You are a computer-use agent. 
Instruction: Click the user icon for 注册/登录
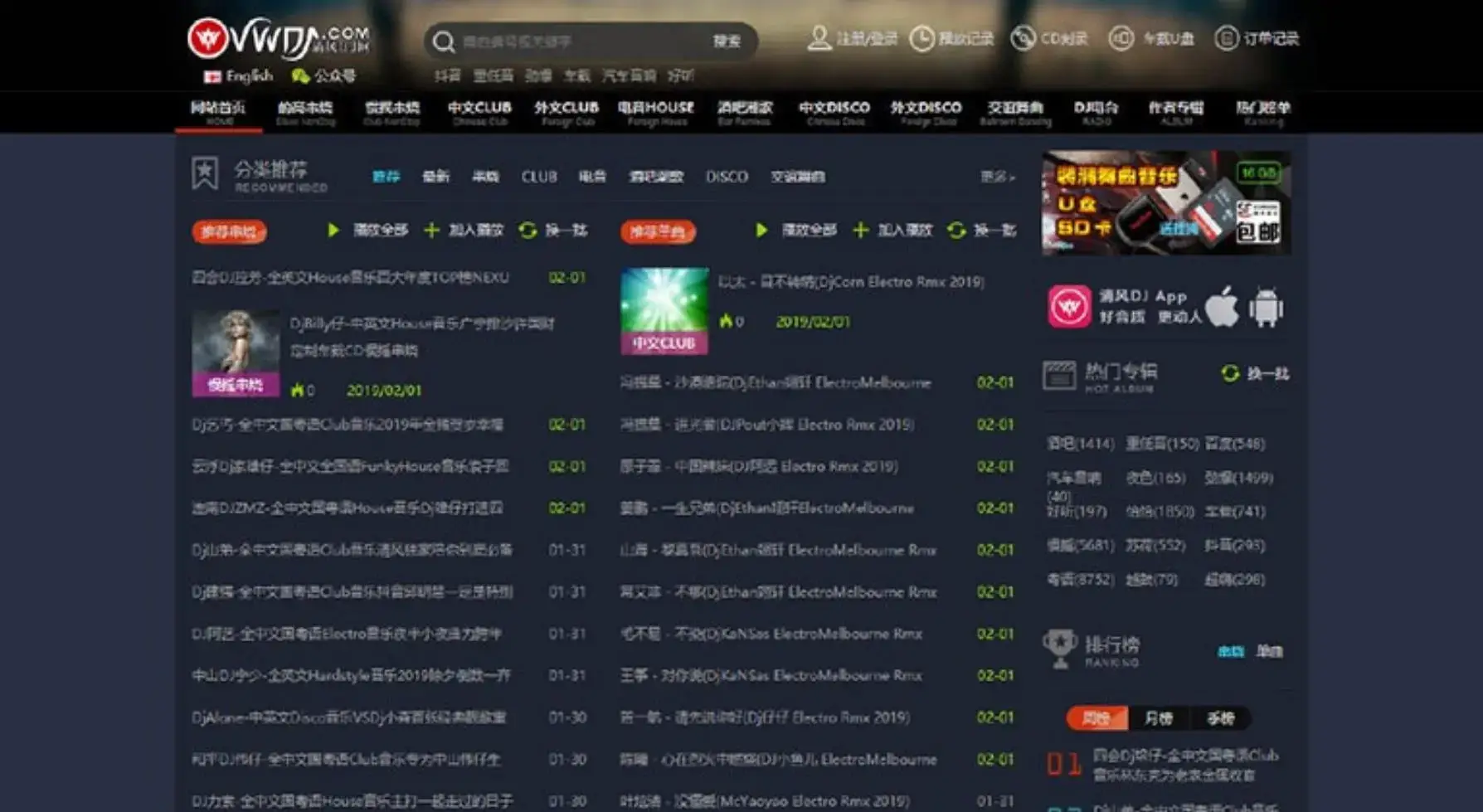pos(820,37)
